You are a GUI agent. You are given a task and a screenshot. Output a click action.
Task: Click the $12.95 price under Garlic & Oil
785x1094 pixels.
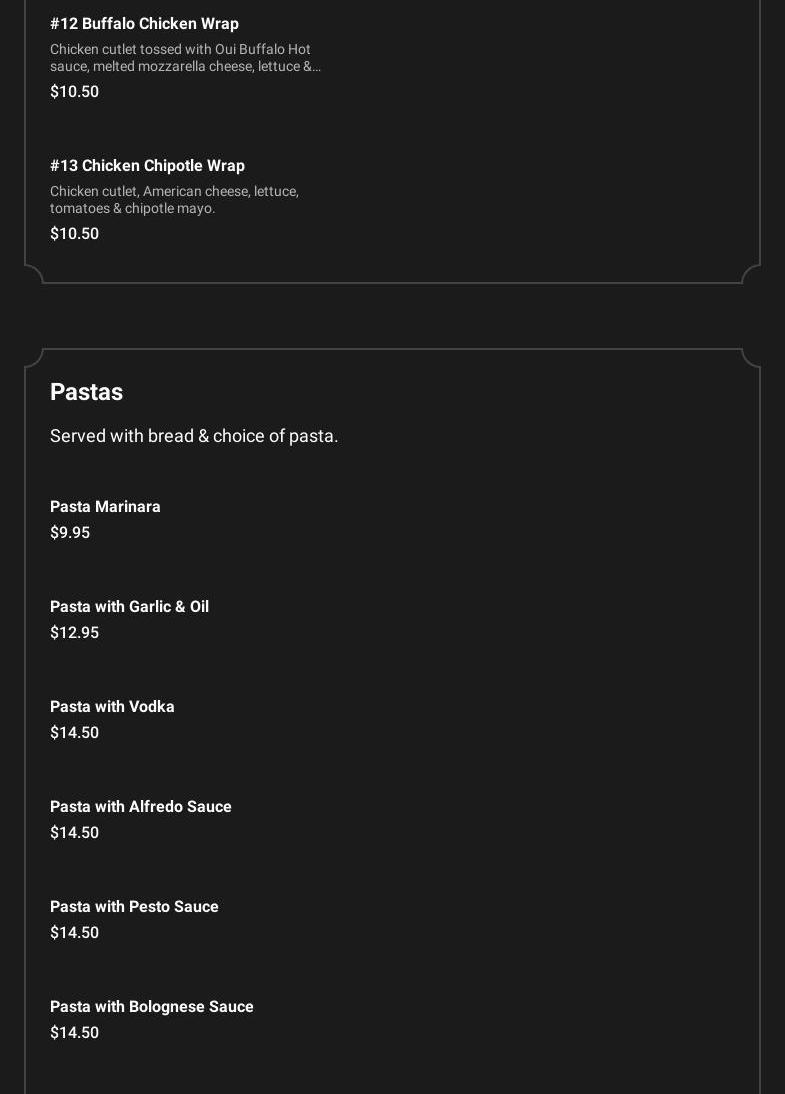click(74, 633)
